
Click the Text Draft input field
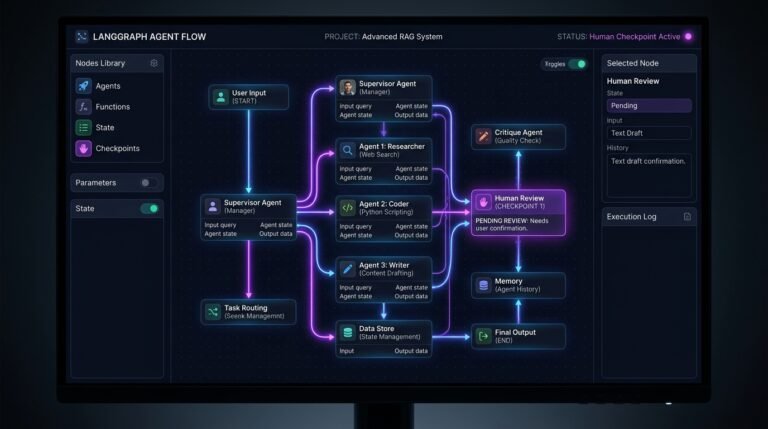coord(649,133)
